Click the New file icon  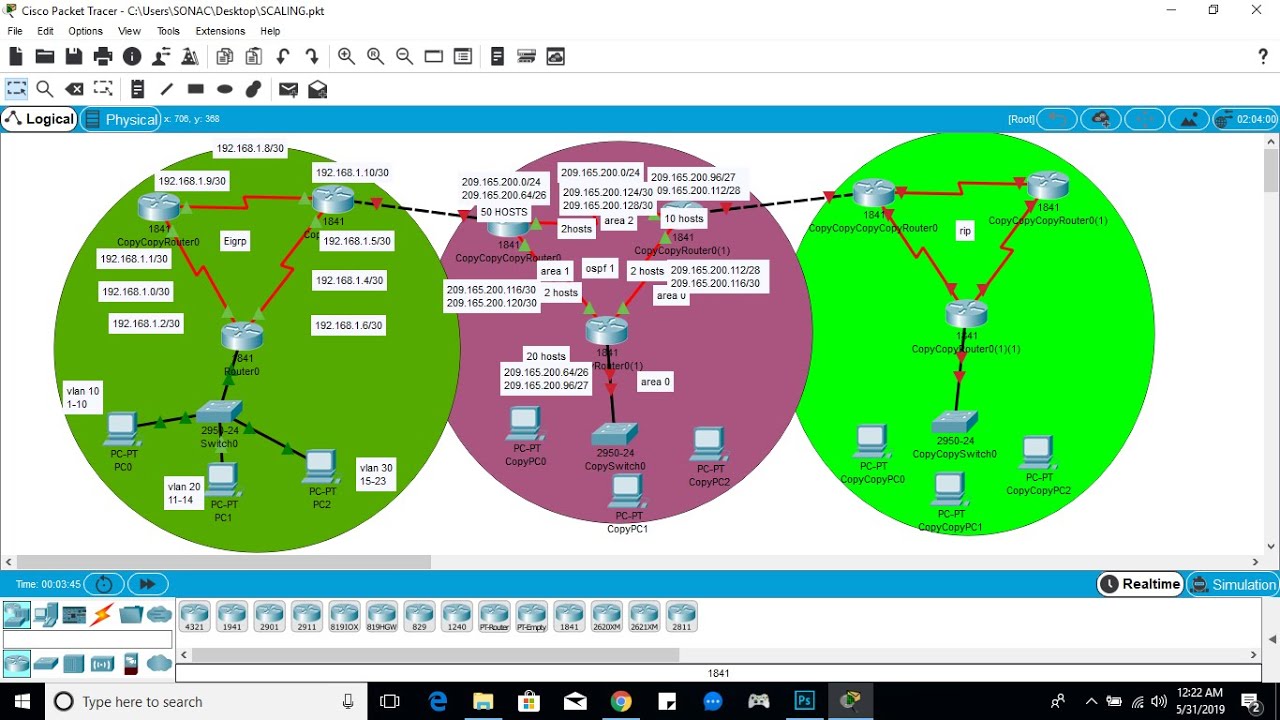tap(16, 57)
